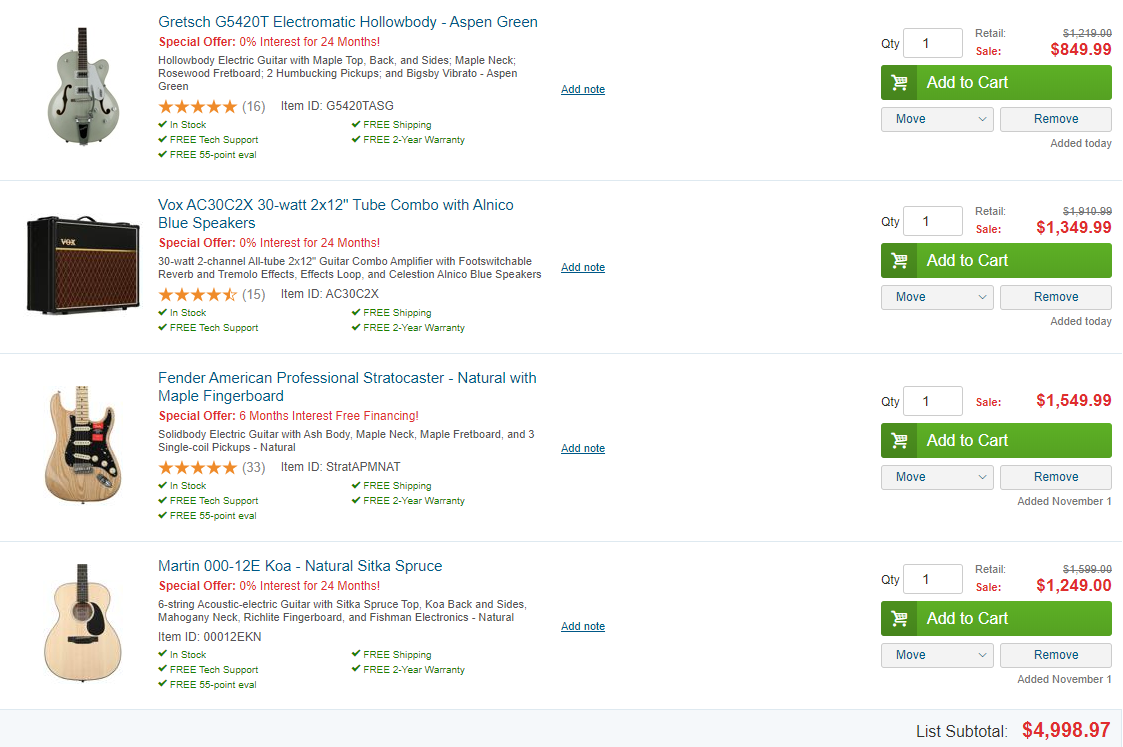Viewport: 1123px width, 747px height.
Task: Click the Martin acoustic guitar thumbnail
Action: pos(83,622)
